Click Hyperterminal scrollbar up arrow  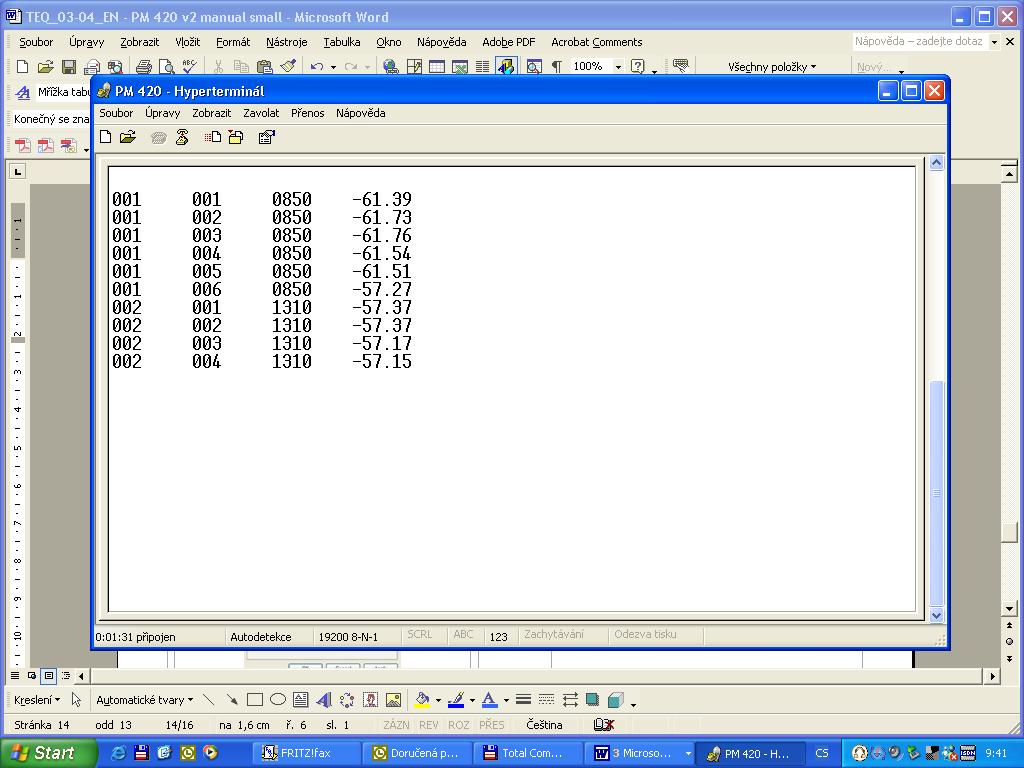pos(936,163)
